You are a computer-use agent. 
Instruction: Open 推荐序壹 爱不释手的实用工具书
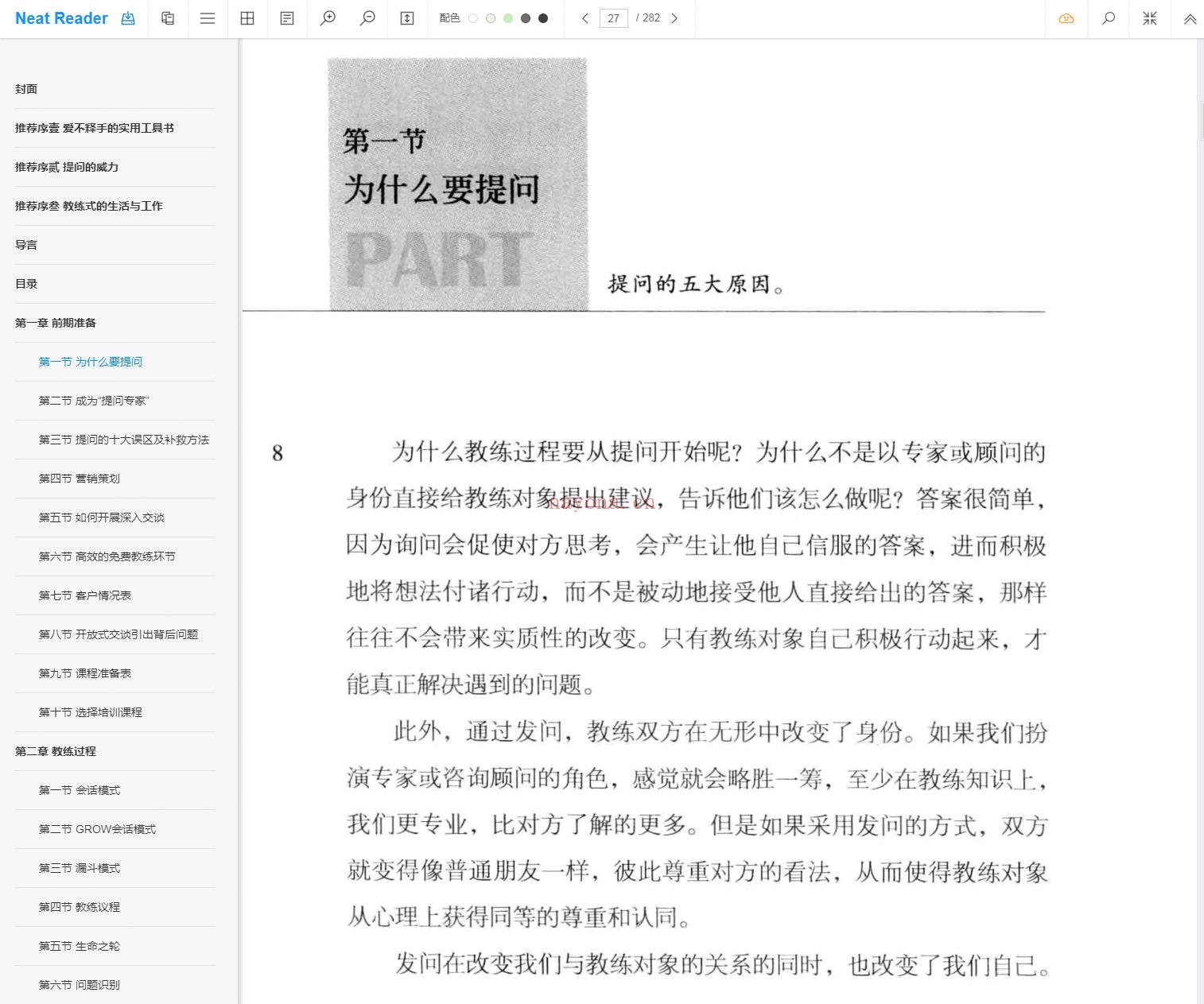coord(95,128)
